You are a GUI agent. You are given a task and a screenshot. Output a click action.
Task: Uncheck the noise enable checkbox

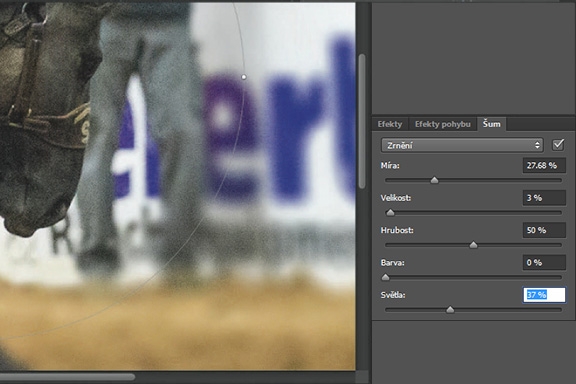point(558,145)
